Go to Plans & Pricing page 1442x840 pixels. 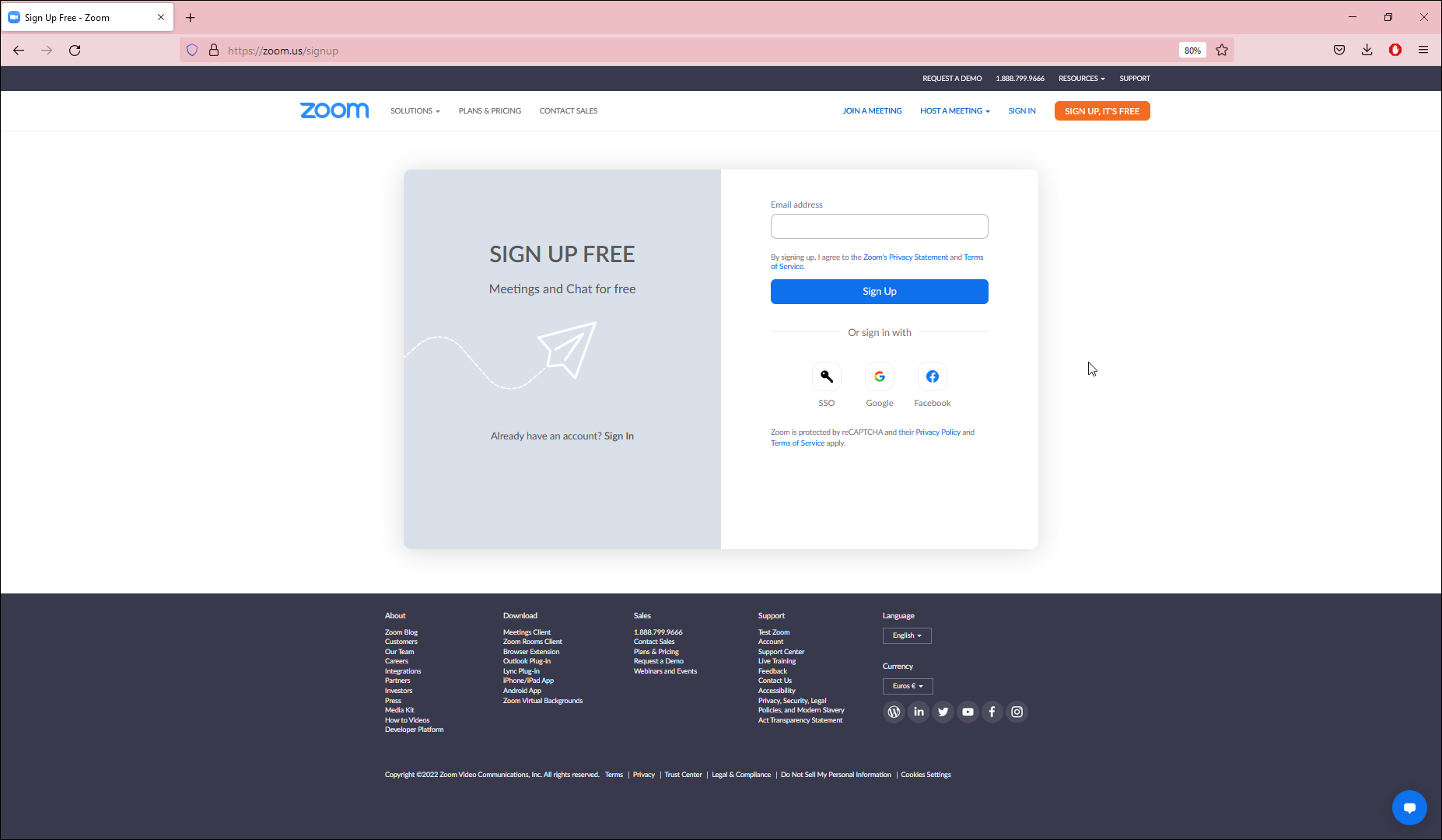coord(489,111)
